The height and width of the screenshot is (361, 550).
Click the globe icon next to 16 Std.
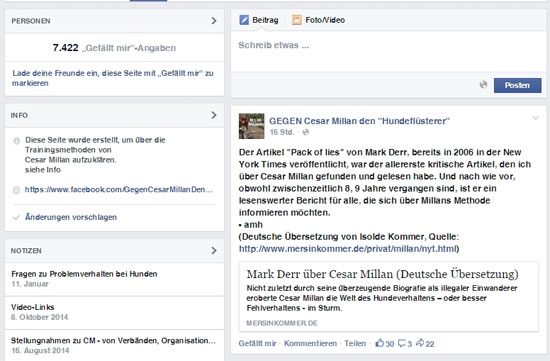[306, 132]
